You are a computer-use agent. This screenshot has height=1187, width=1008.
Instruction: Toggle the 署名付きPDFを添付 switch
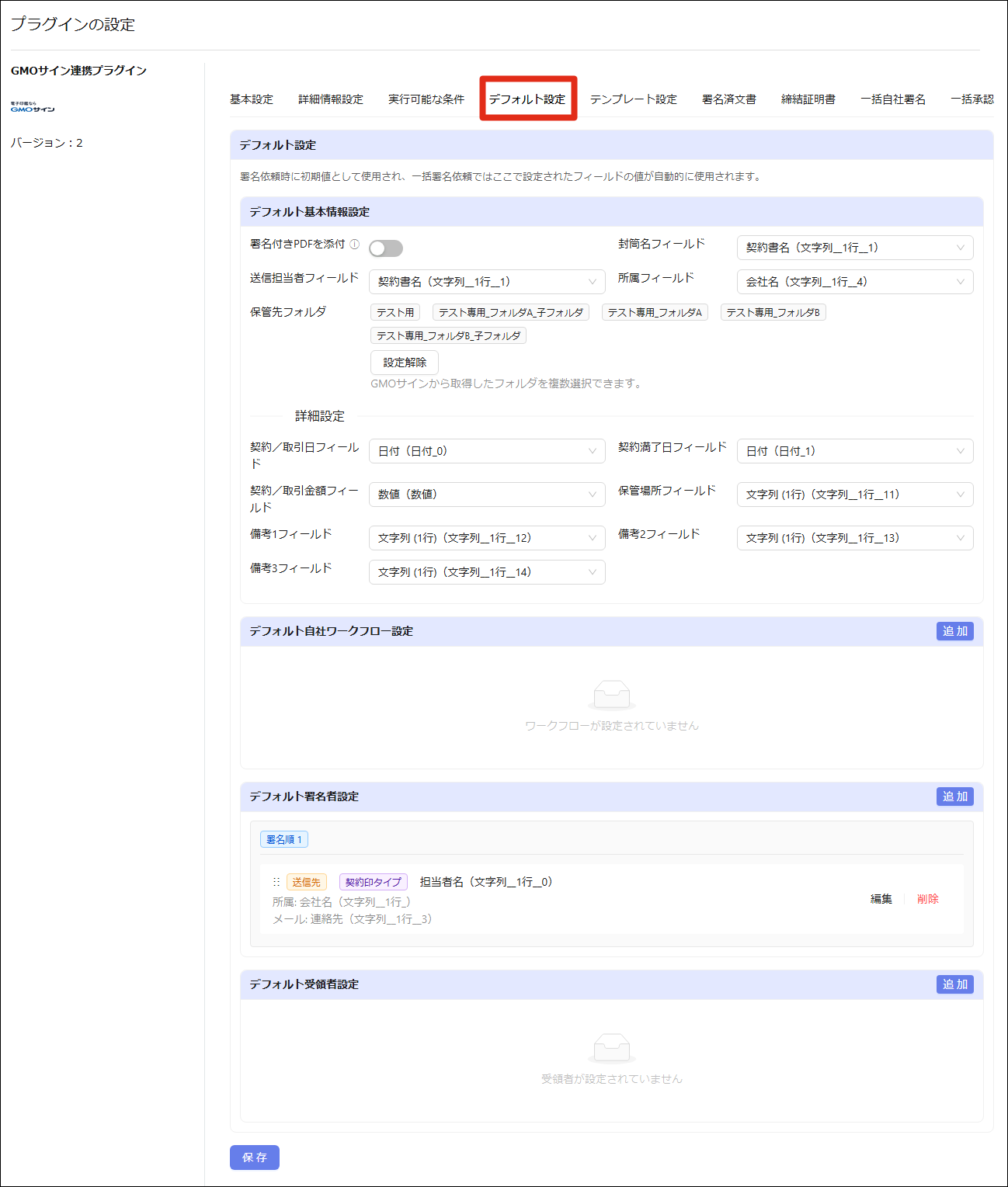pos(386,248)
